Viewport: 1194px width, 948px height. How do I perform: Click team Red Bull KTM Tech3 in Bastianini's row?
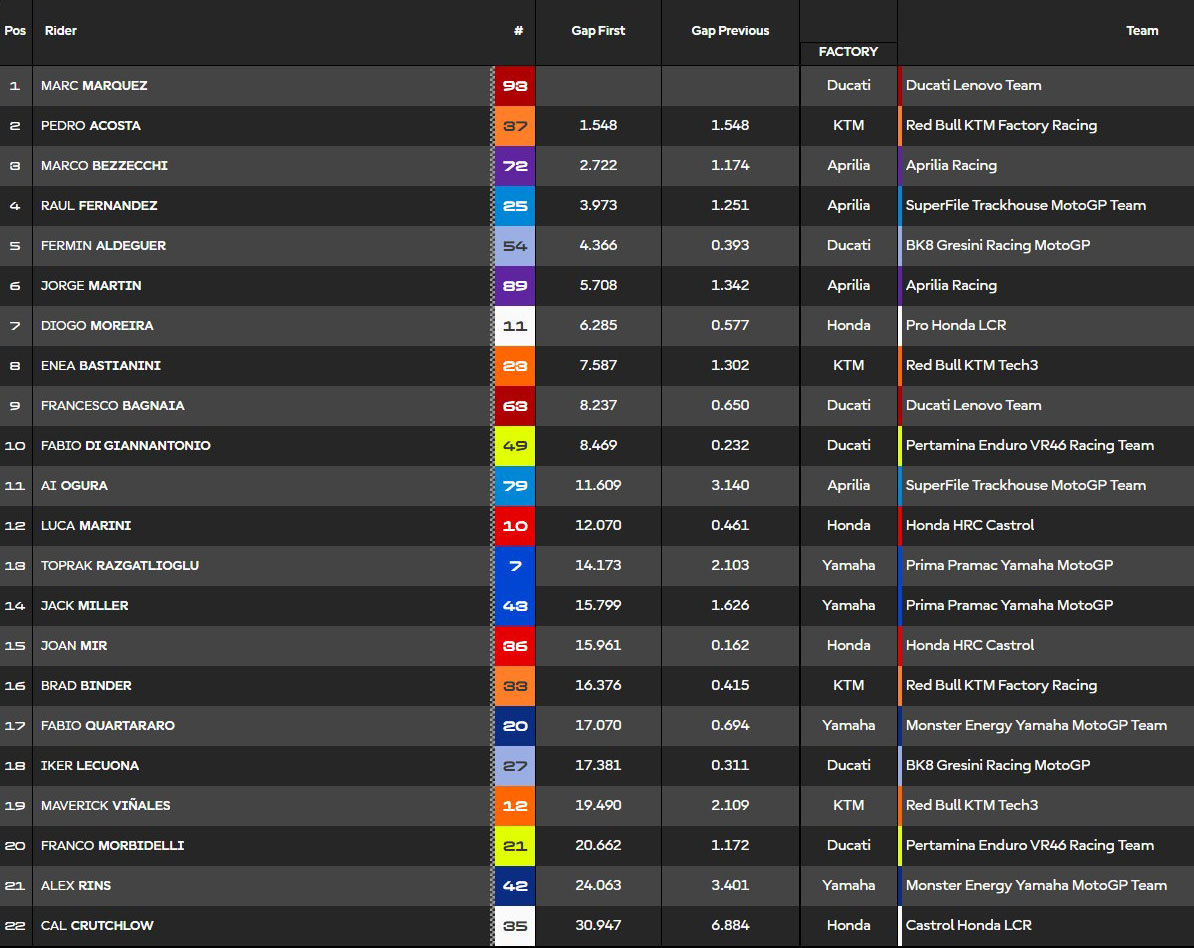(972, 365)
